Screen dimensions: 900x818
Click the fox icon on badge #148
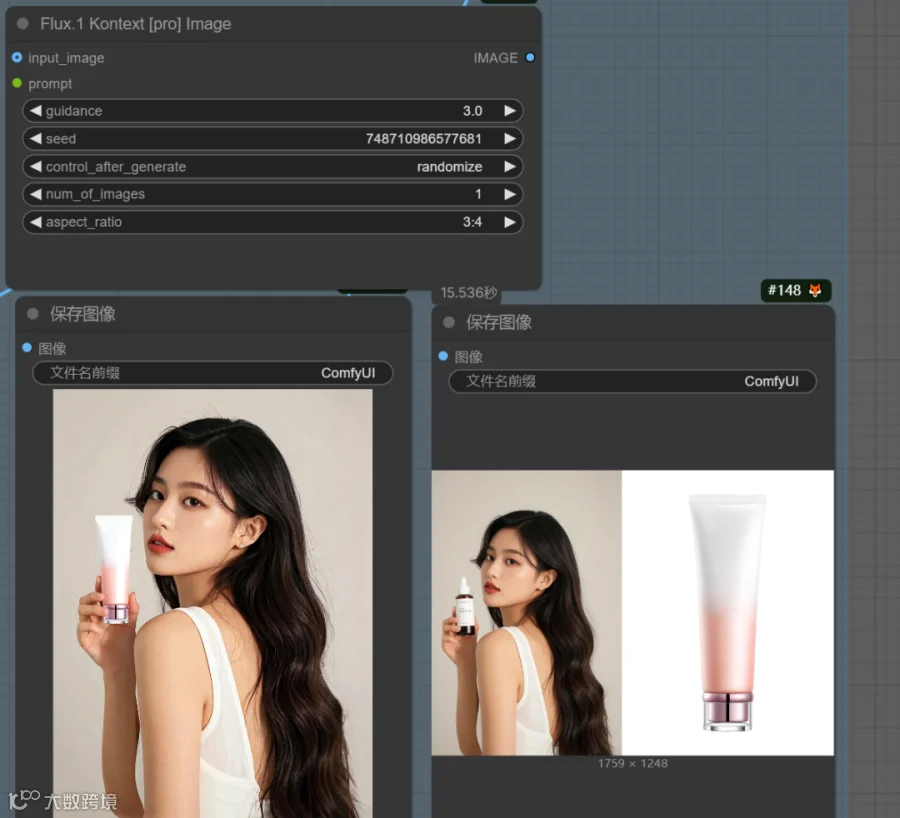(814, 290)
